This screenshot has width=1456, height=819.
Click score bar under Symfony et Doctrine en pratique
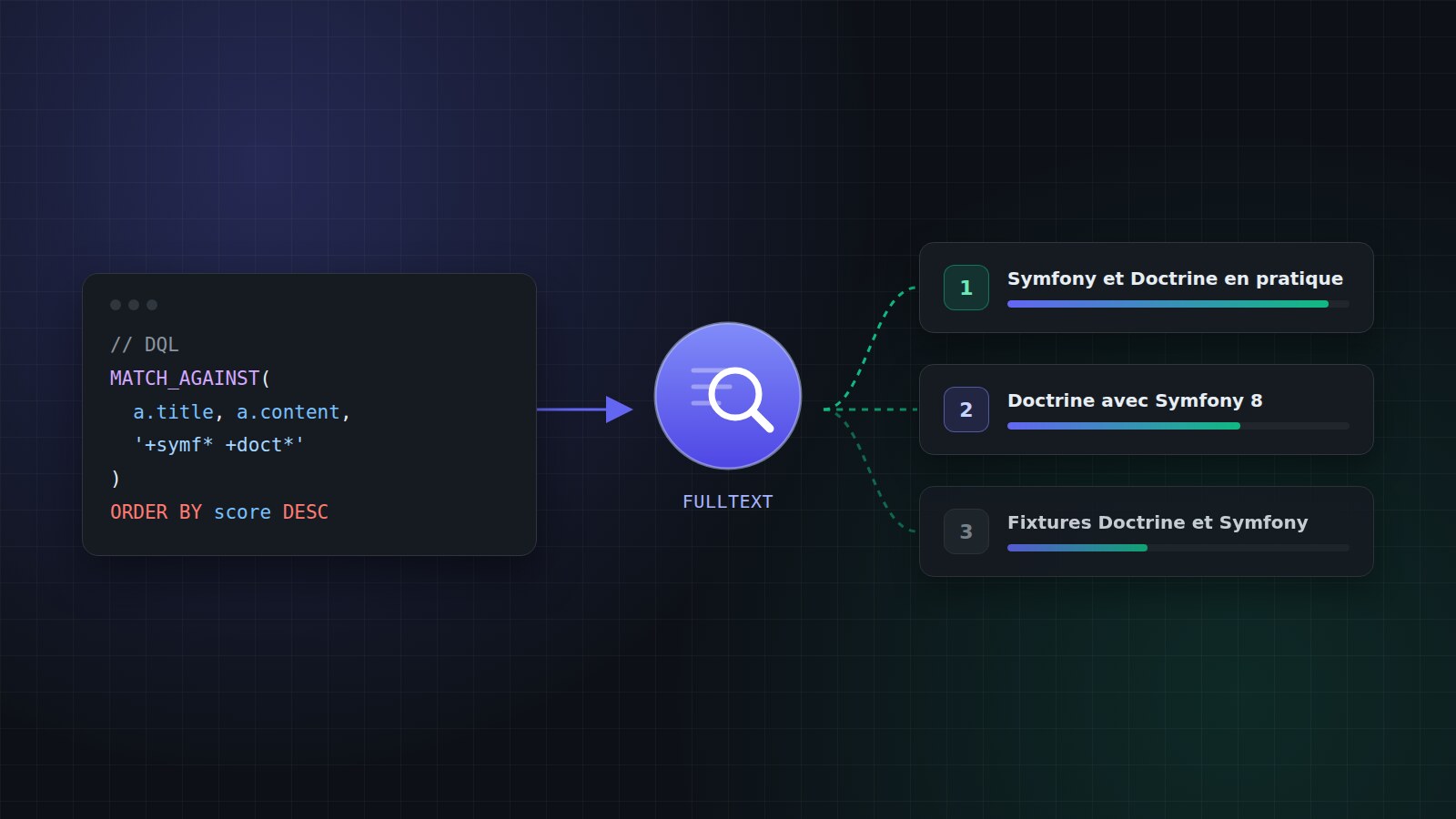point(1178,304)
